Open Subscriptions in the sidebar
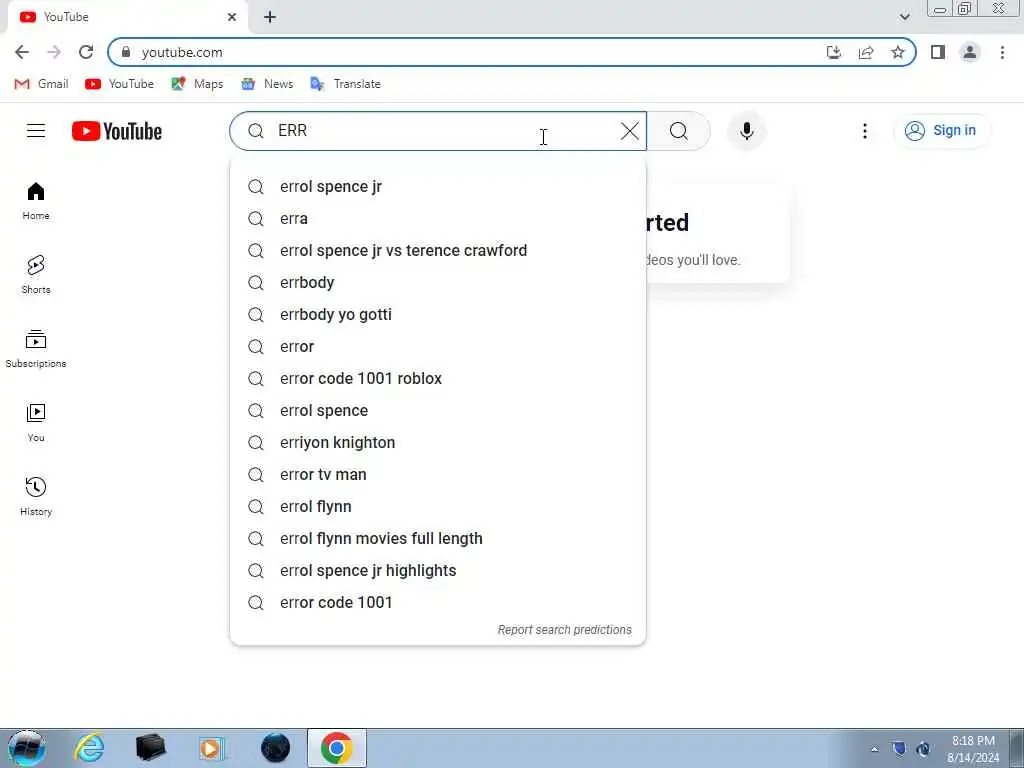Screen dimensions: 1024x768 click(36, 349)
